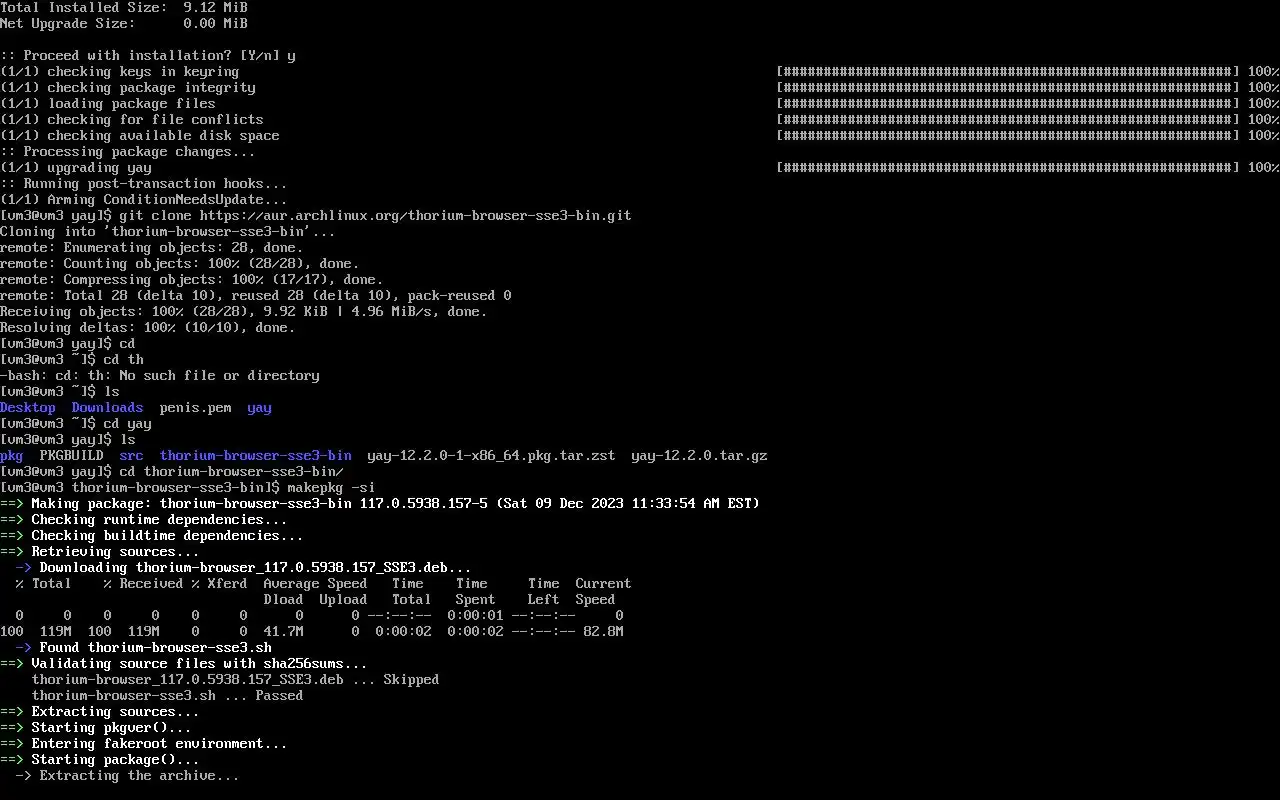Screen dimensions: 1280x800
Task: Click the 'PKGBUILD' file name
Action: point(72,455)
